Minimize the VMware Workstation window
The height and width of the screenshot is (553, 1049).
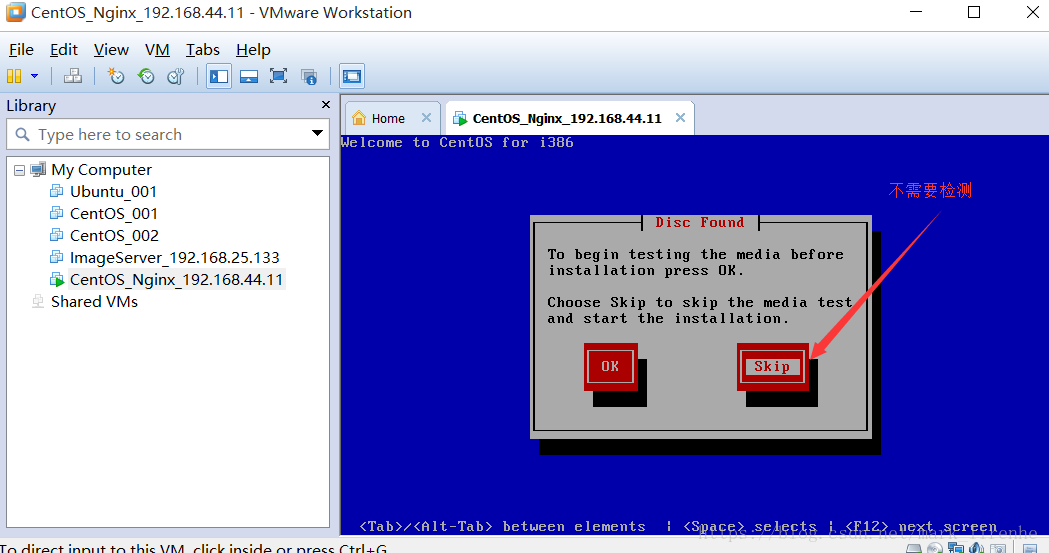click(916, 12)
